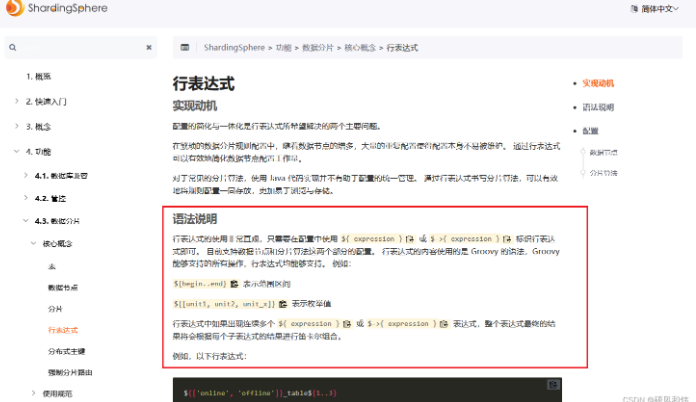
Task: Open the ShardingSphere breadcrumb link
Action: 234,47
